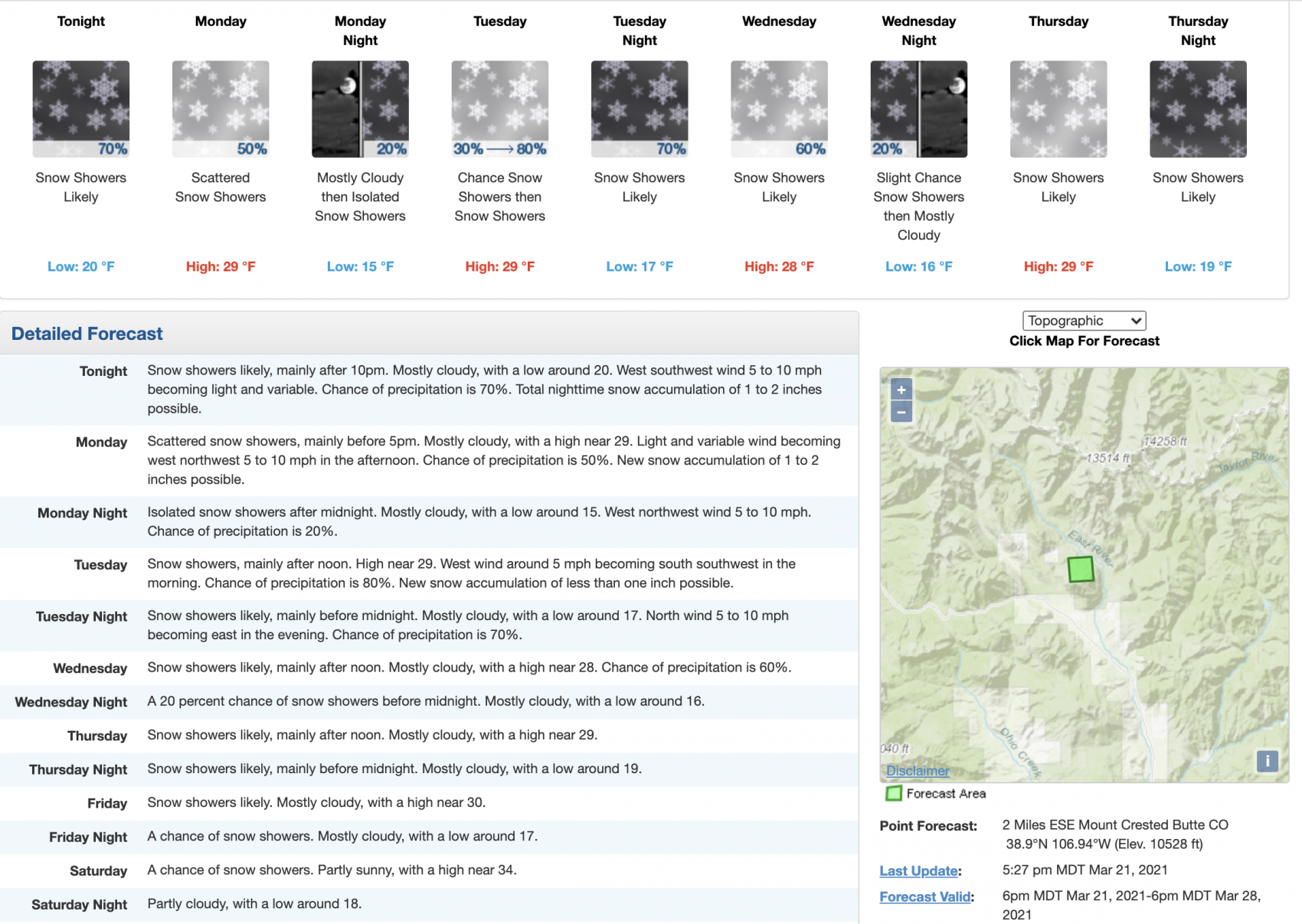Open the Topographic map type dropdown
The width and height of the screenshot is (1302, 924).
(x=1084, y=321)
